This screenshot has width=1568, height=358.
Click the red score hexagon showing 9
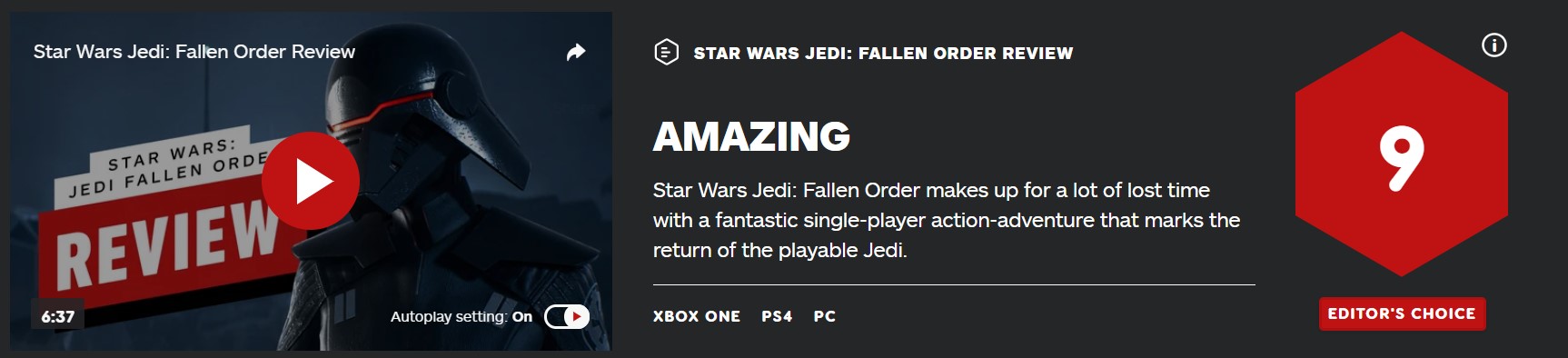(x=1402, y=154)
